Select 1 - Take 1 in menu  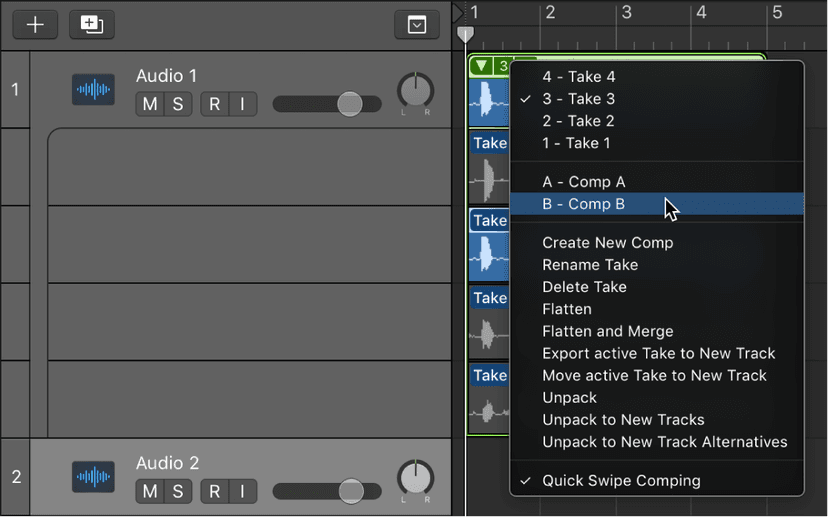pyautogui.click(x=657, y=143)
